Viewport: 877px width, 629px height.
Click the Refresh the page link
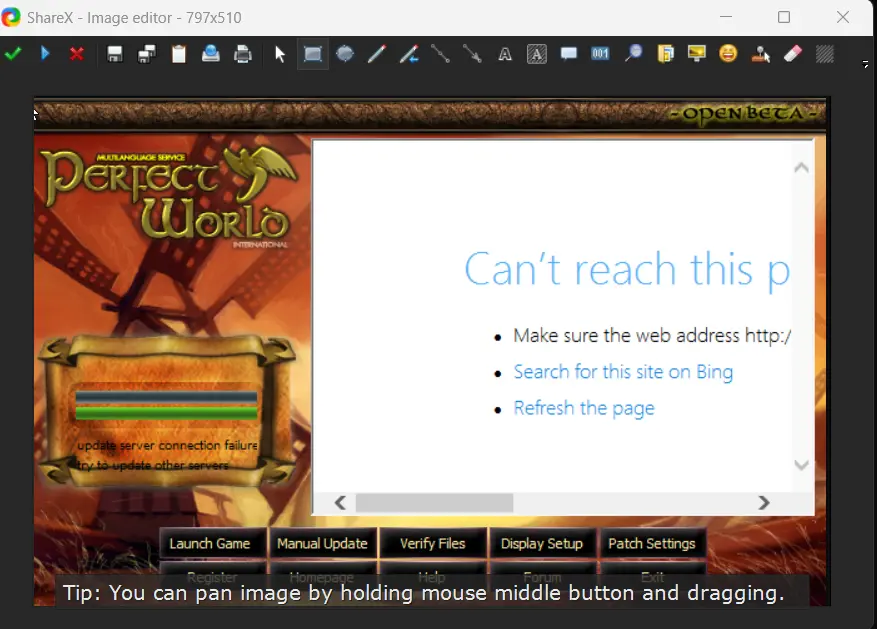[584, 408]
